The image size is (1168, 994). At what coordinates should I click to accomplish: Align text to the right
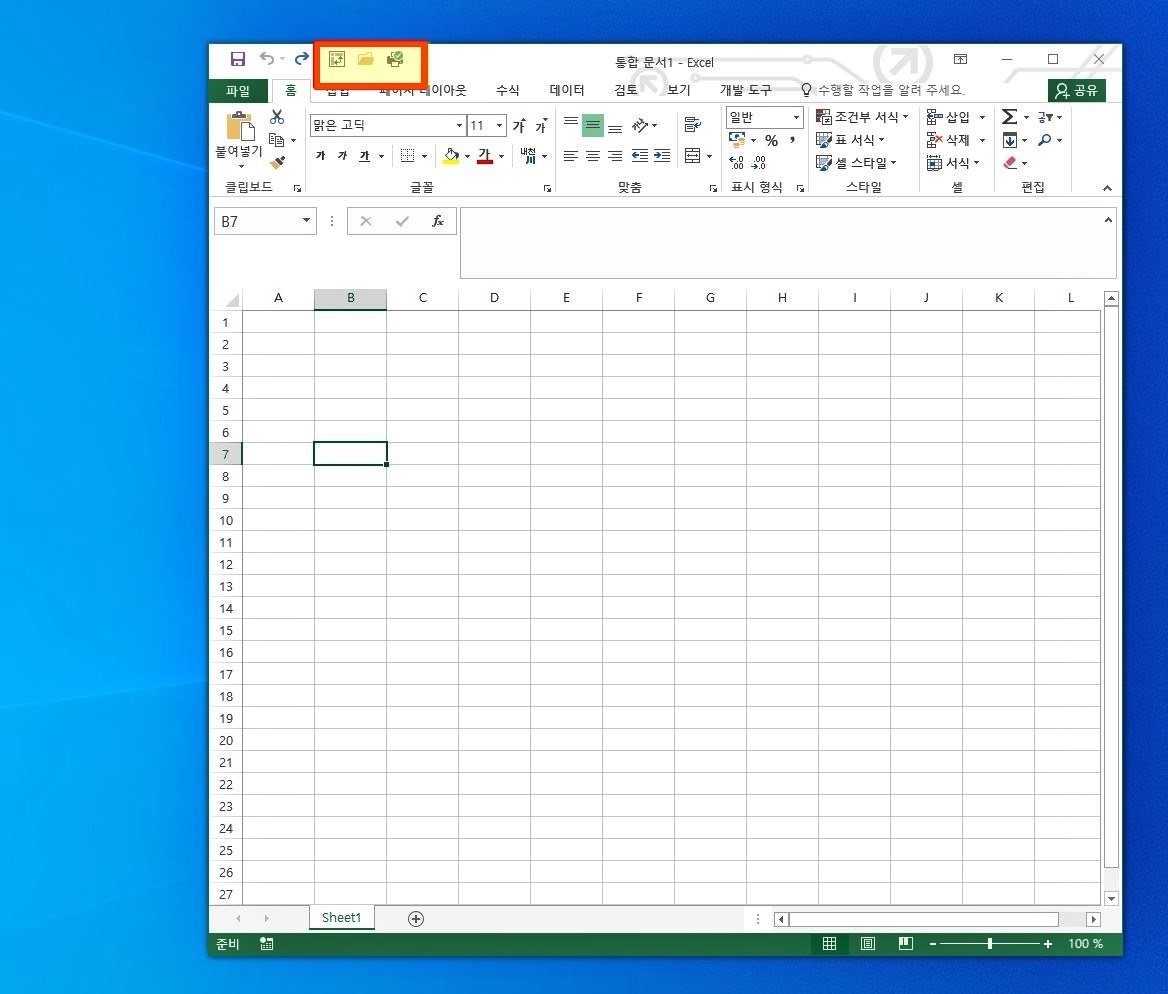coord(615,156)
